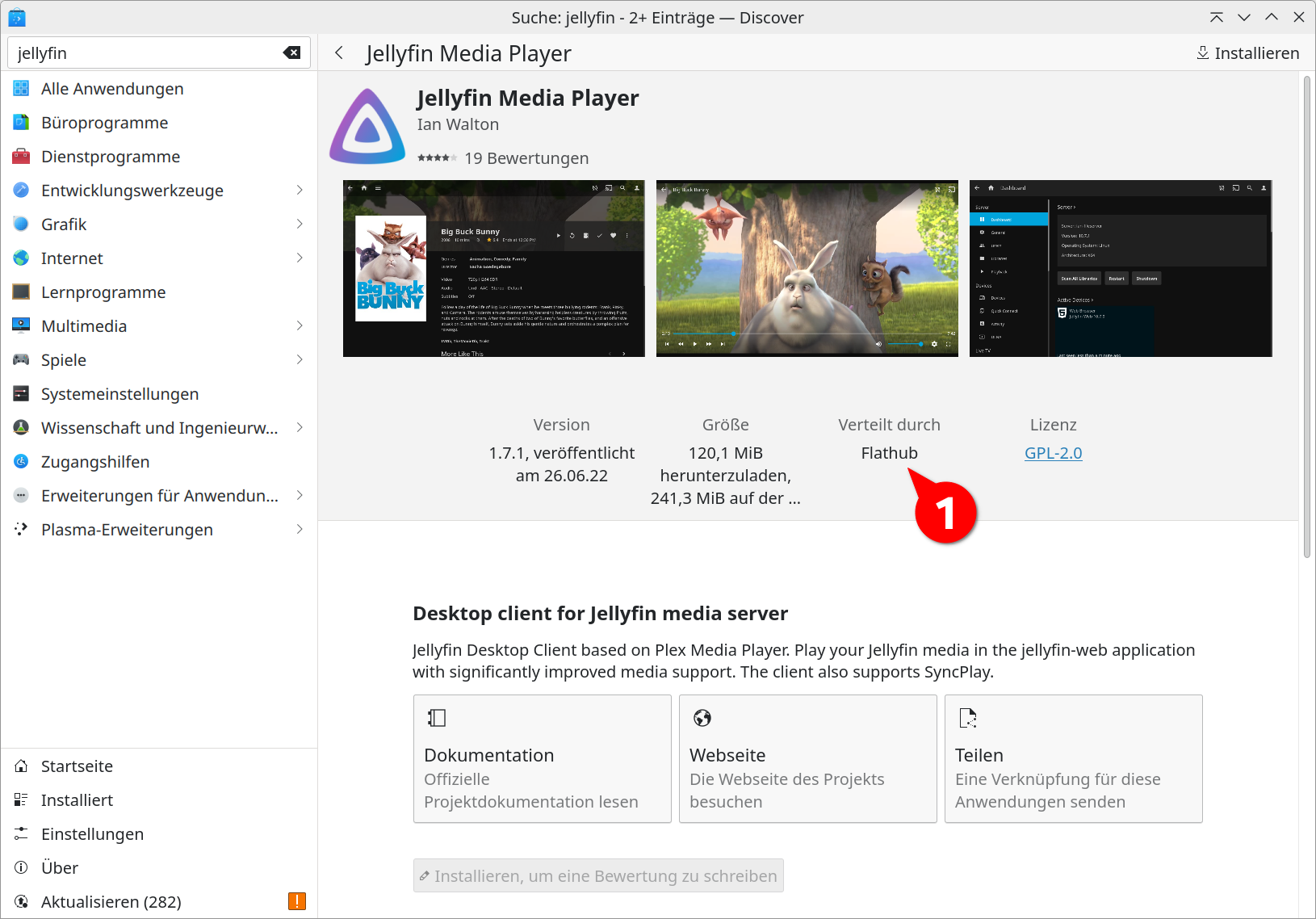The height and width of the screenshot is (919, 1316).
Task: Click the Multimedia monitor icon
Action: tap(21, 326)
